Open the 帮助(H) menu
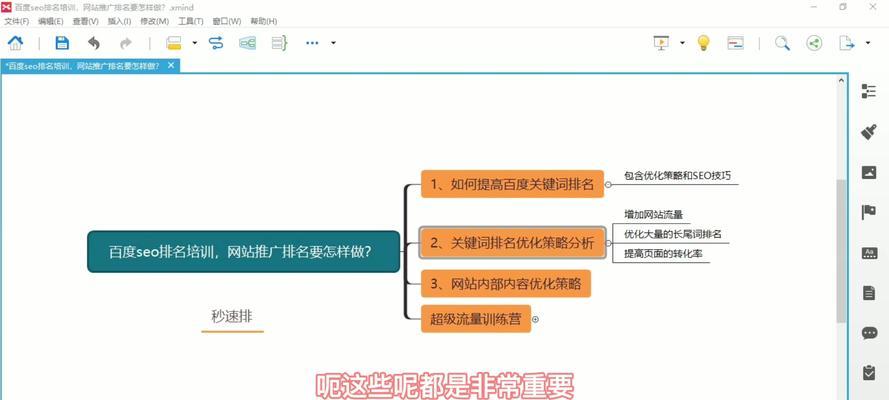Image resolution: width=889 pixels, height=400 pixels. [263, 21]
